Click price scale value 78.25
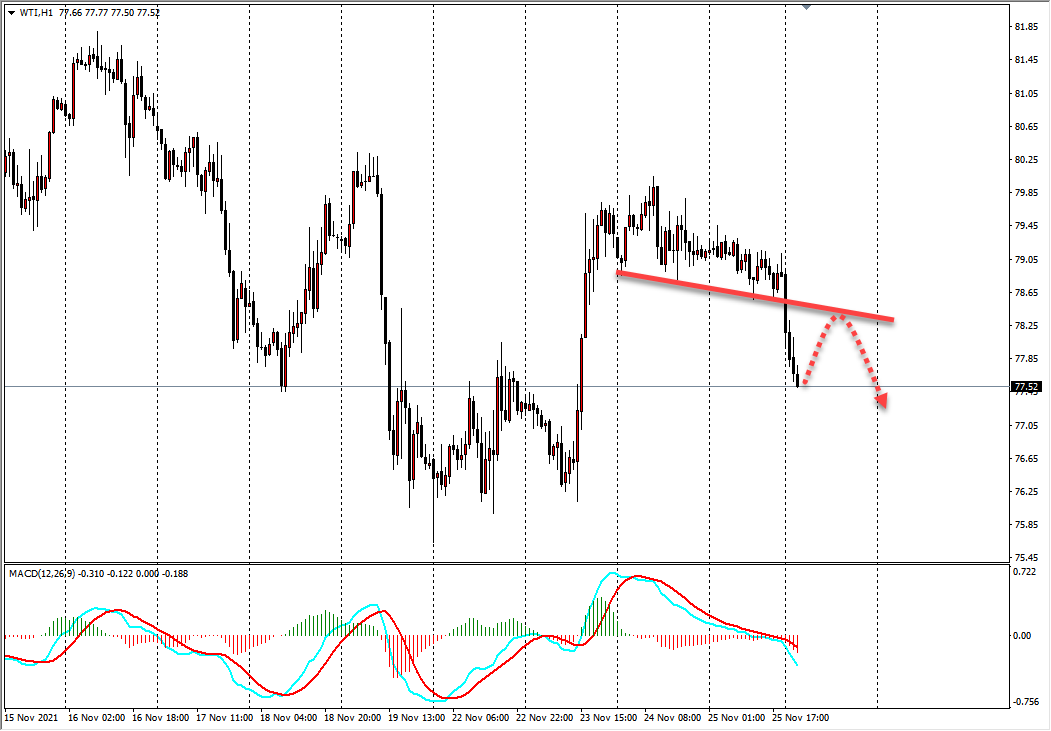The width and height of the screenshot is (1051, 731). coord(1026,326)
